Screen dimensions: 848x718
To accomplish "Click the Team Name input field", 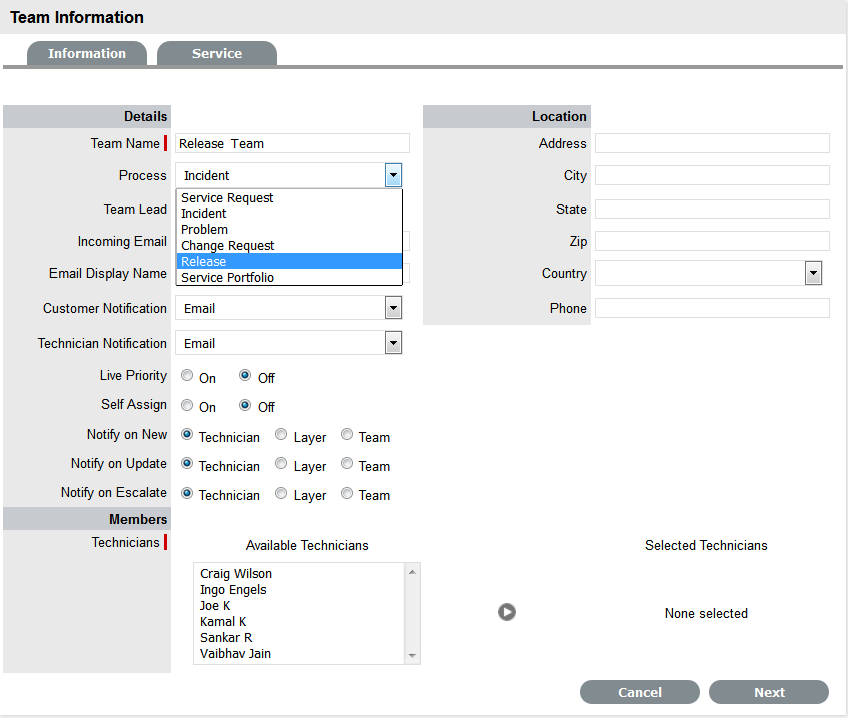I will pyautogui.click(x=292, y=143).
